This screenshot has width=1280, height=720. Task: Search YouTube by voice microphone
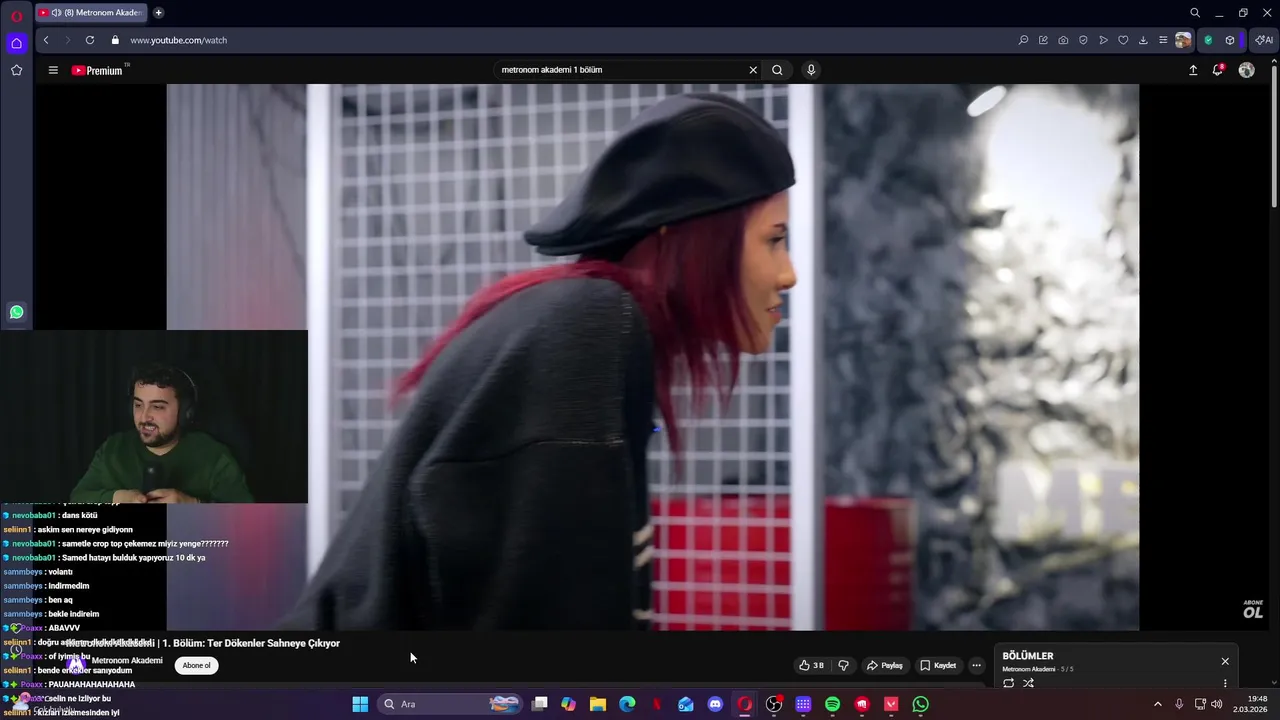pos(811,70)
